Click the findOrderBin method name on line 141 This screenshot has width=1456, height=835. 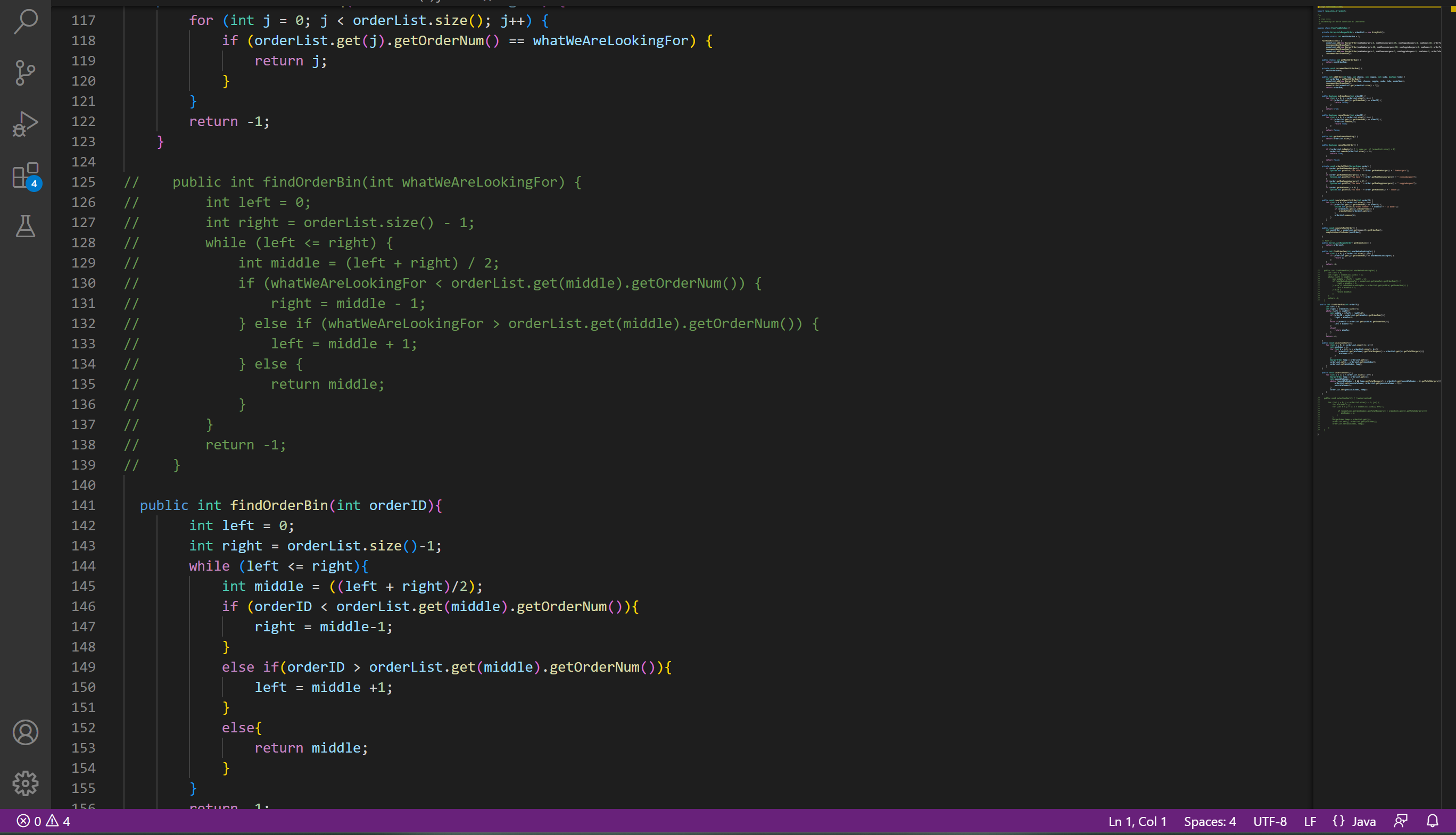pos(279,505)
